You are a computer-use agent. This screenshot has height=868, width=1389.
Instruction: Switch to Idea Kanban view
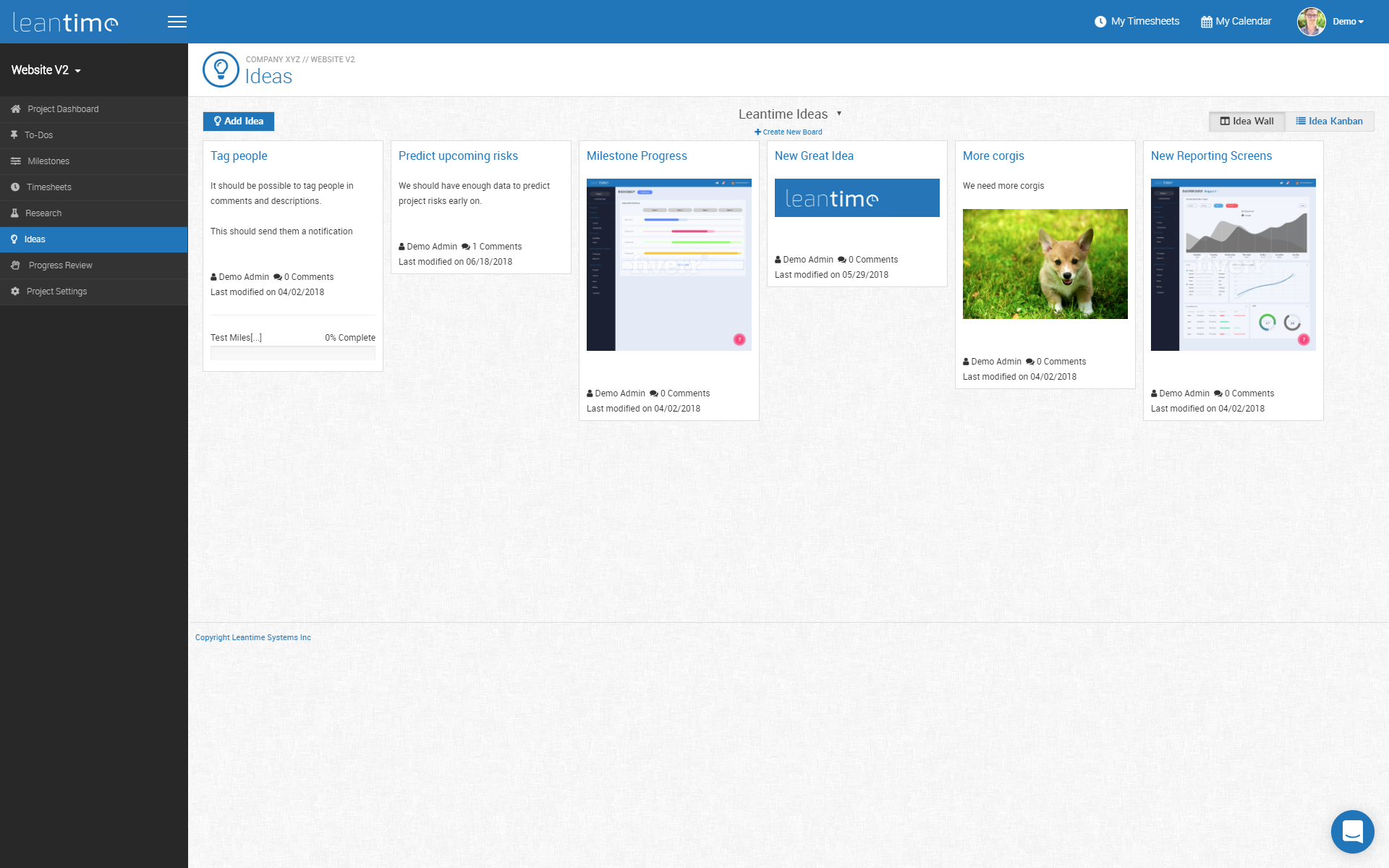coord(1329,122)
